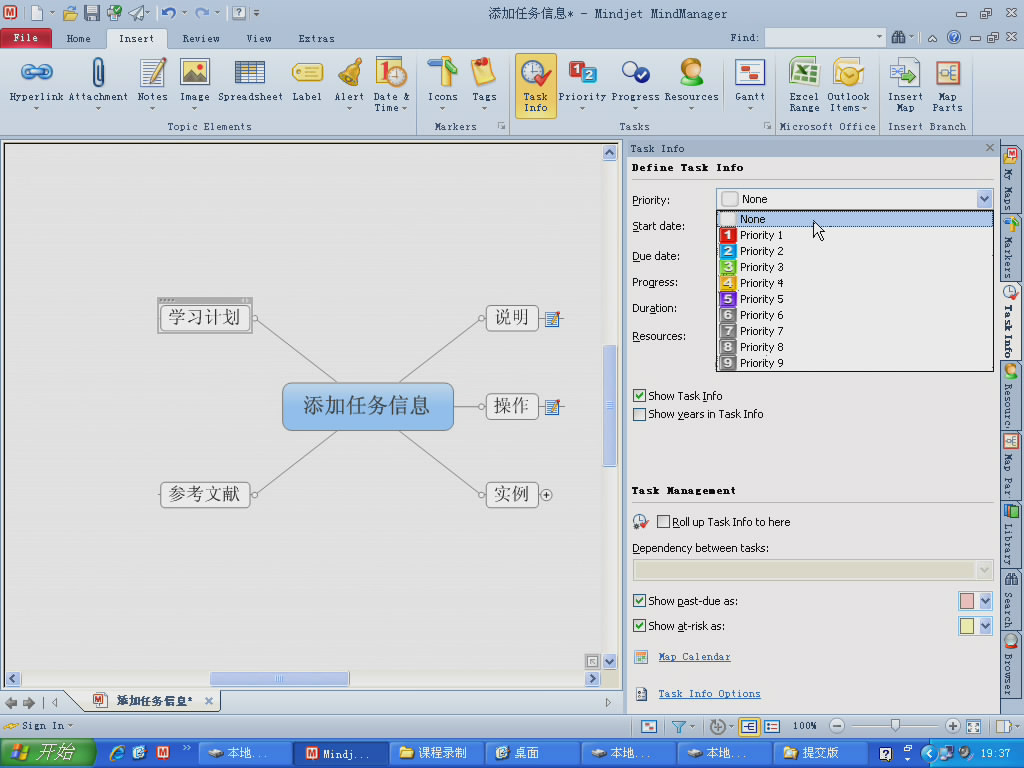Toggle Show Task Info checkbox
1024x768 pixels.
639,396
